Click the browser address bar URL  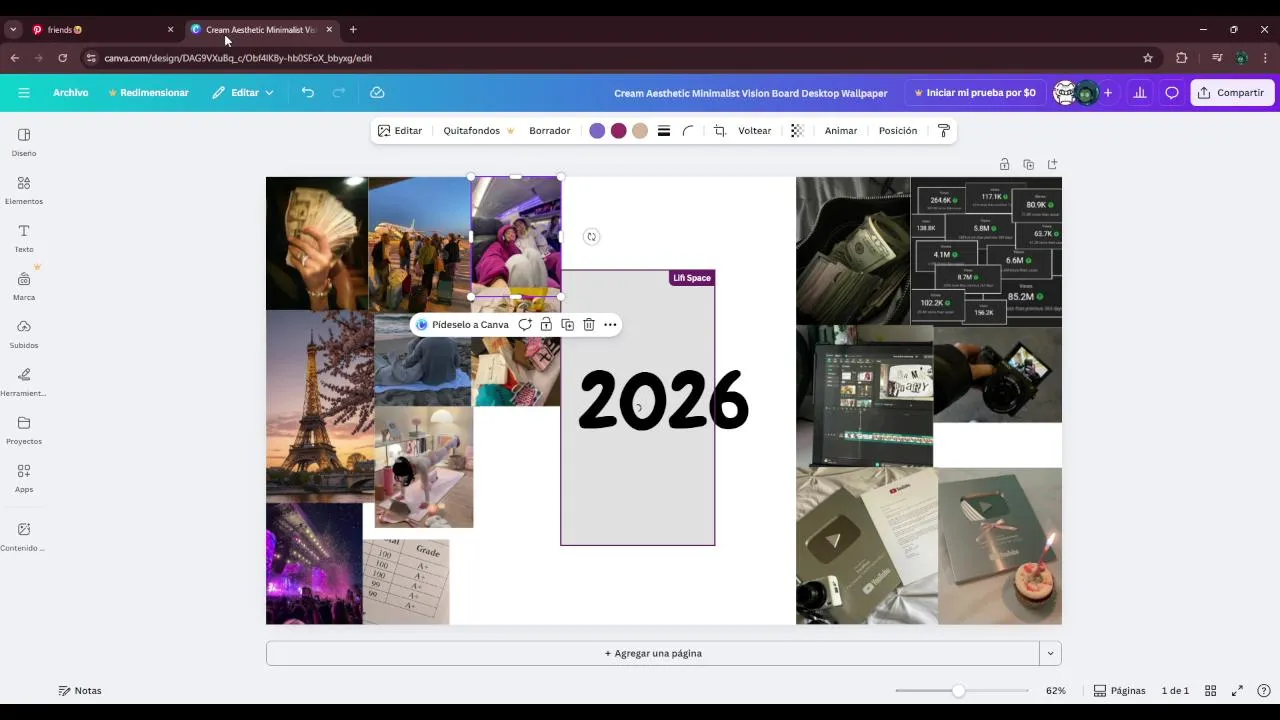tap(238, 58)
